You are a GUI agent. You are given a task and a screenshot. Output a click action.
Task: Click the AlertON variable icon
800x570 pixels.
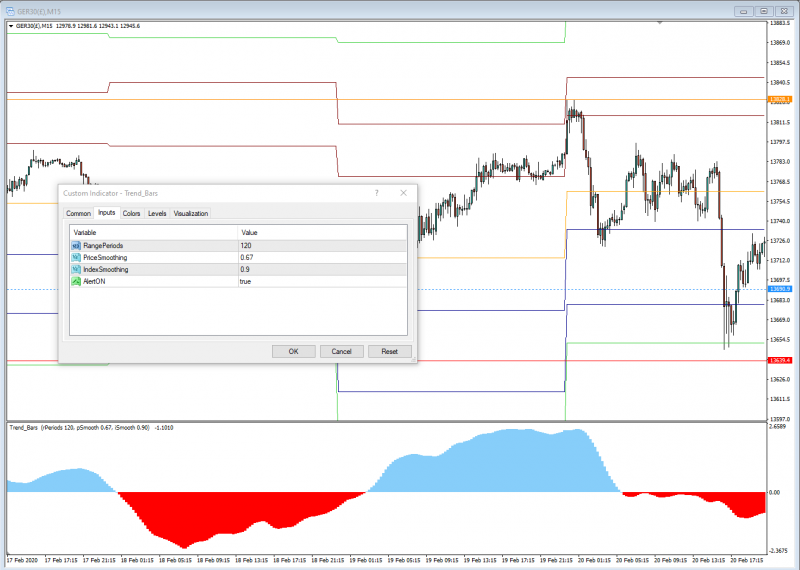pos(76,281)
